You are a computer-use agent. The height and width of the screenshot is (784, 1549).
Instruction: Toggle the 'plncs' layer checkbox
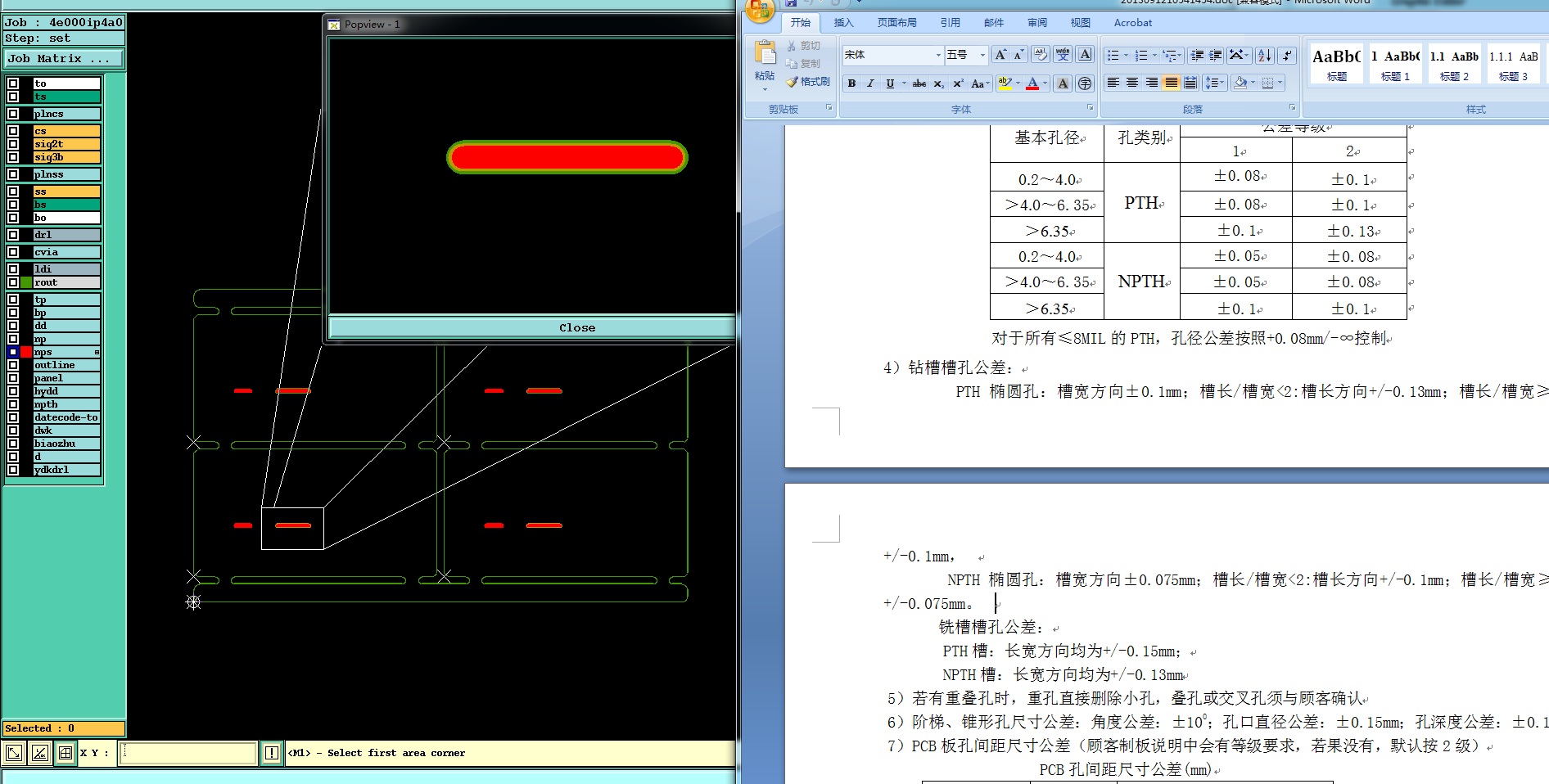click(13, 114)
